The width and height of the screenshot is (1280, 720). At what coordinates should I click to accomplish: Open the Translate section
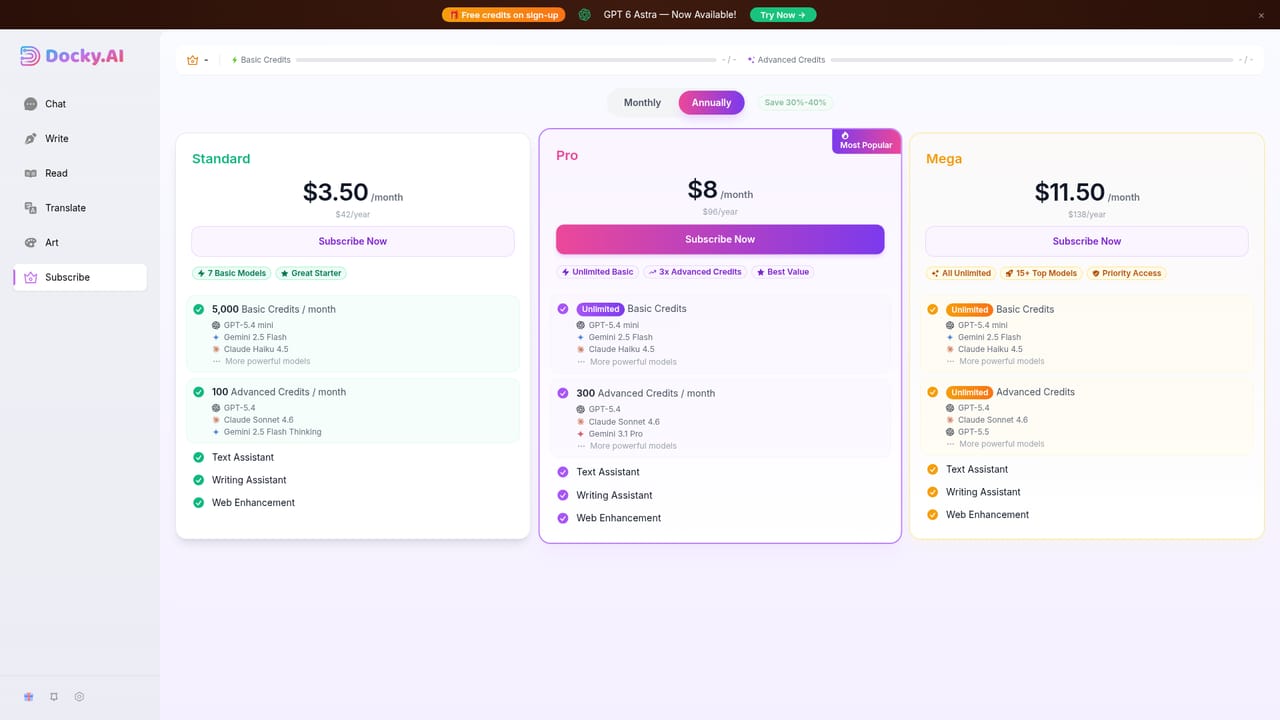pos(80,208)
